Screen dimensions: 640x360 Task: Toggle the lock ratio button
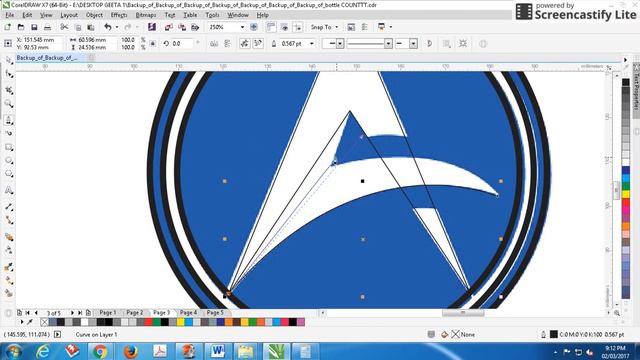[153, 43]
